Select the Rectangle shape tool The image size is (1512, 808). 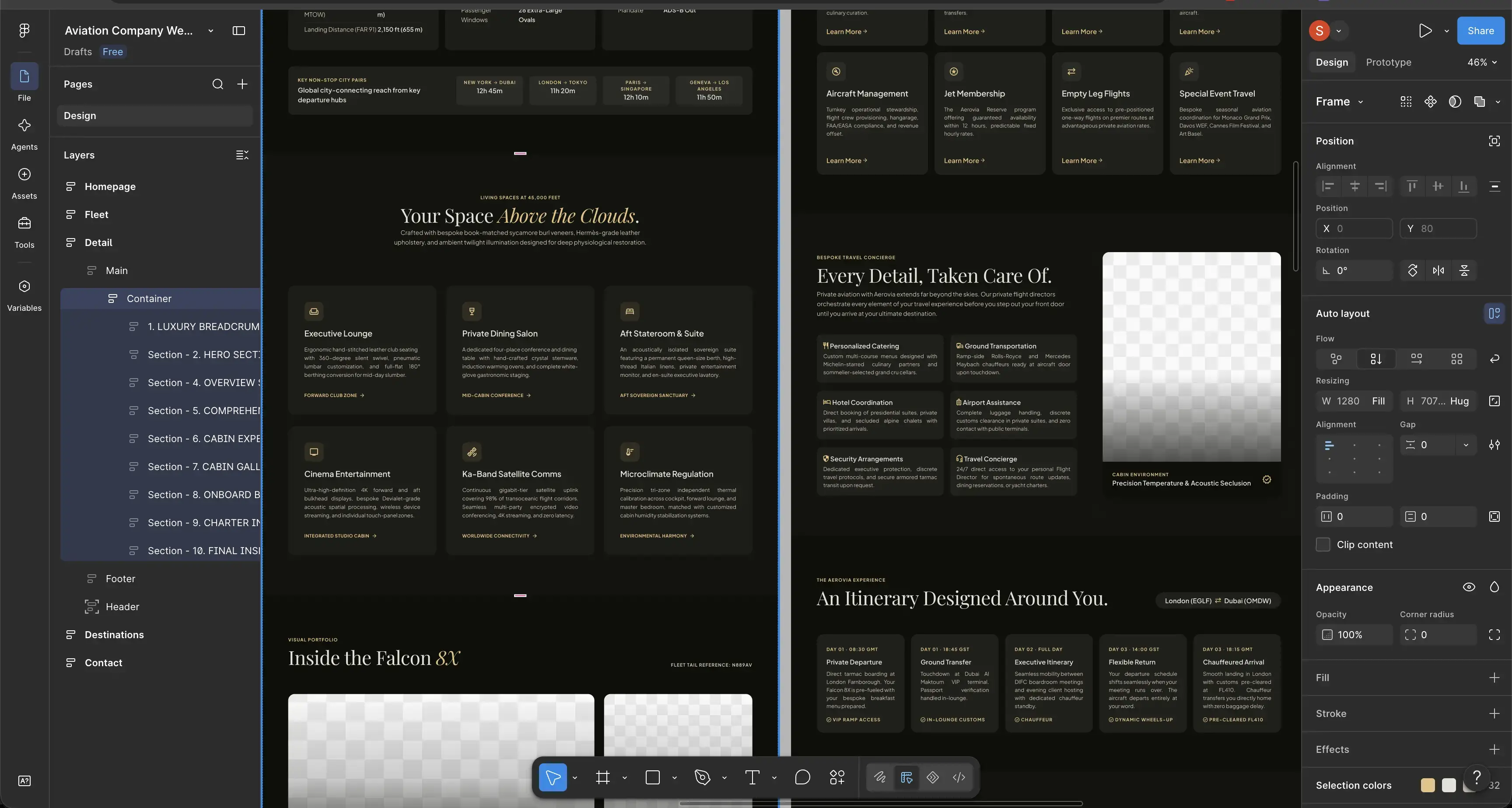tap(652, 777)
